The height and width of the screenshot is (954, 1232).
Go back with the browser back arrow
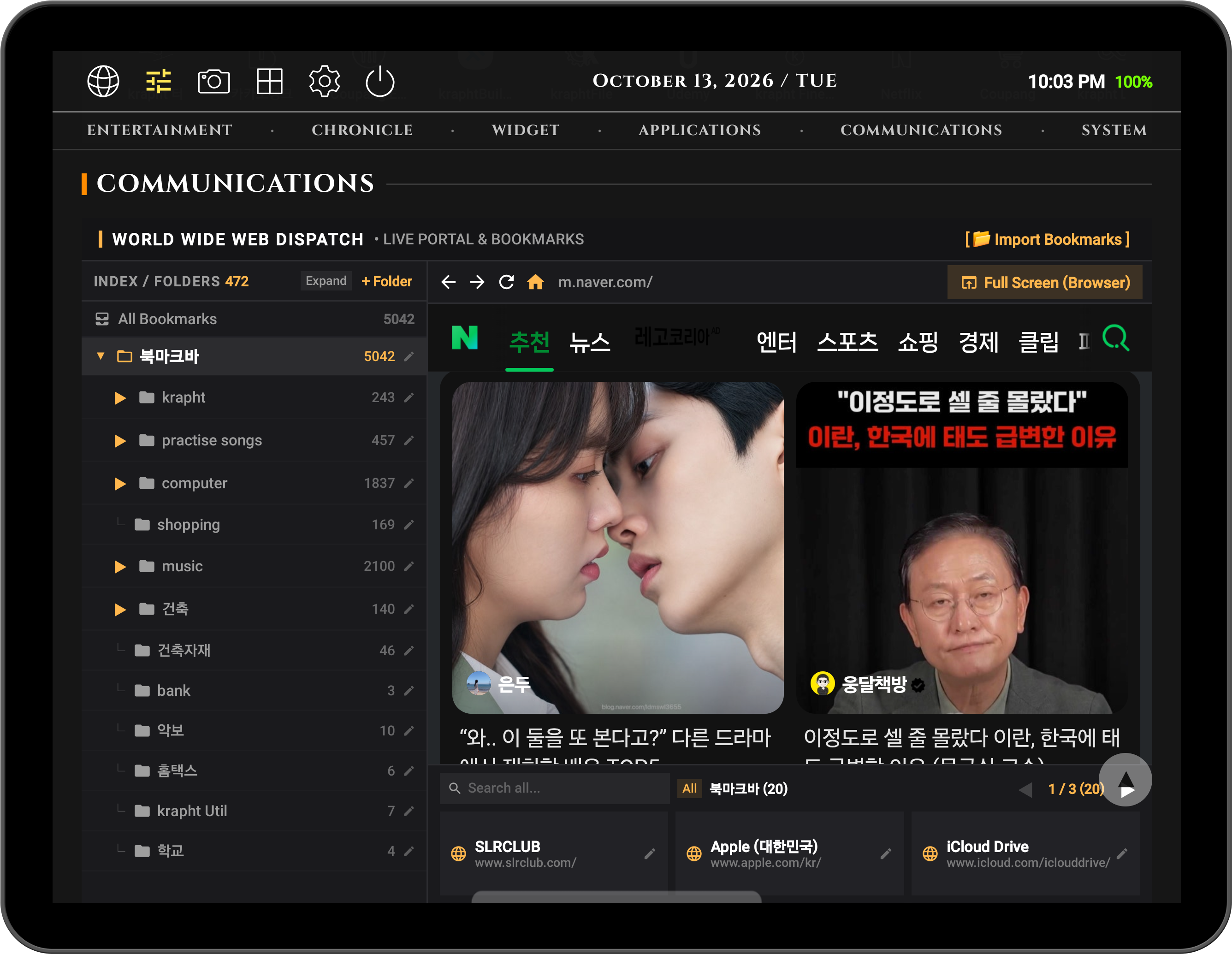[449, 282]
